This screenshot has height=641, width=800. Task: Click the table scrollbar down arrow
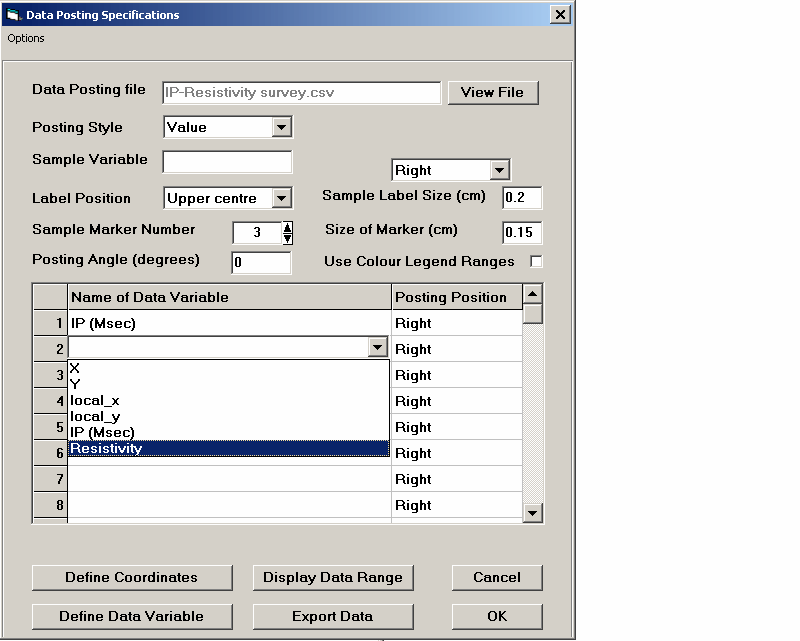pos(533,513)
